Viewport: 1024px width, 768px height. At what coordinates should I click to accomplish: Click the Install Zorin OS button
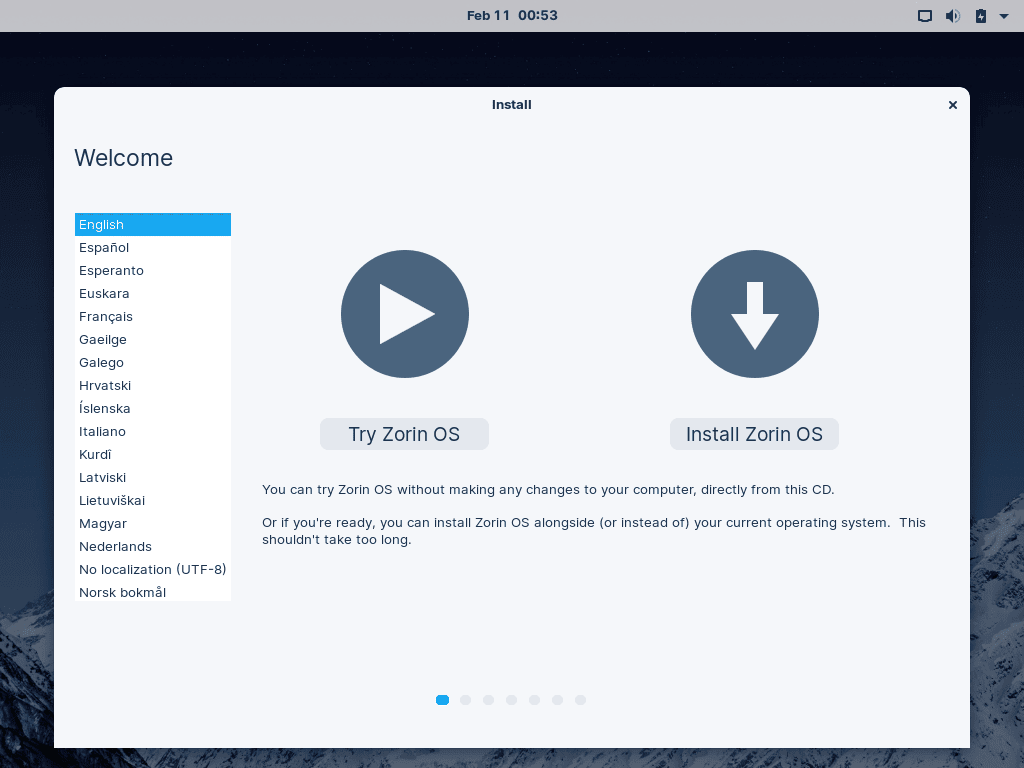[x=754, y=434]
